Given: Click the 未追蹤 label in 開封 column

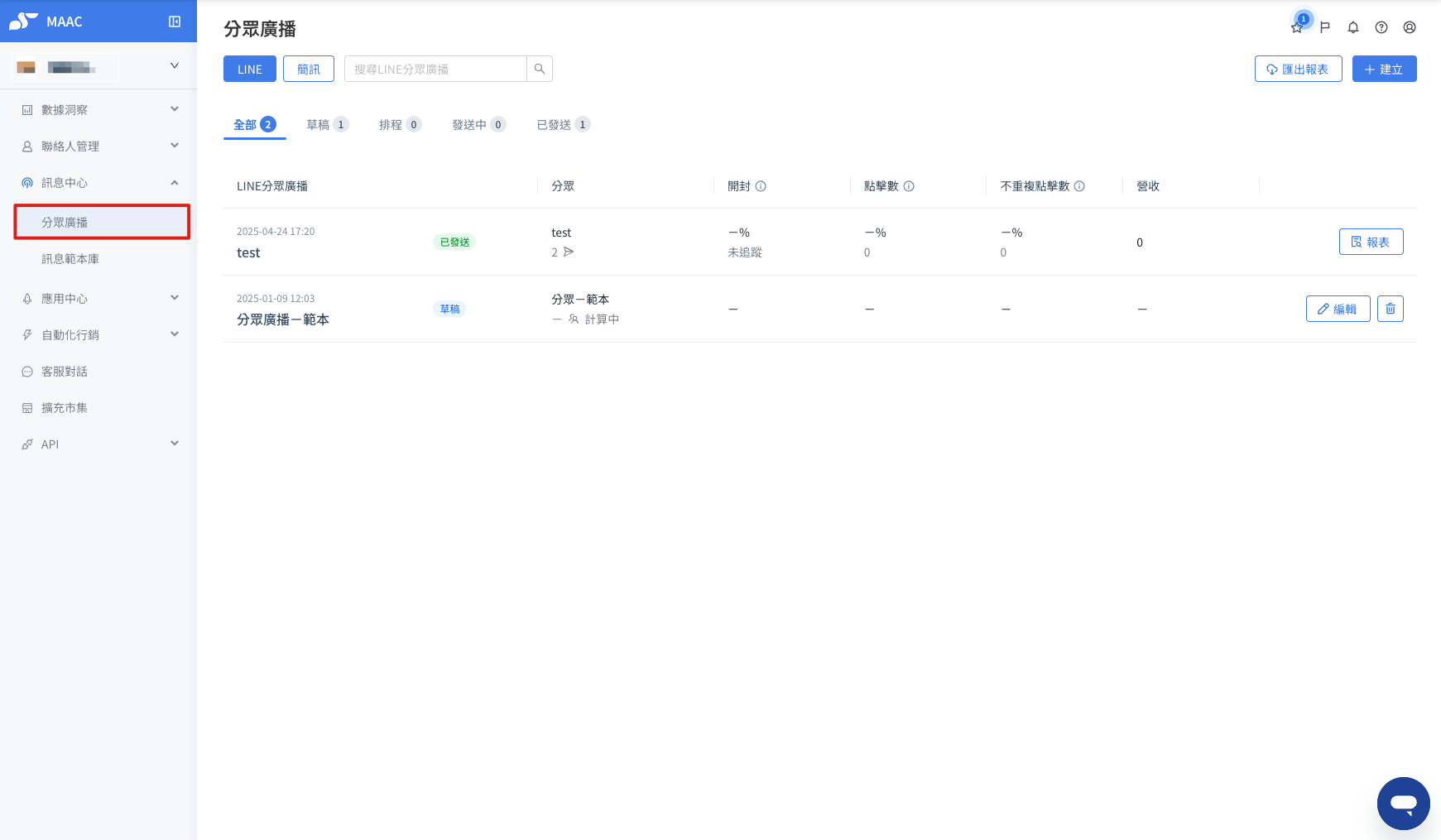Looking at the screenshot, I should pyautogui.click(x=745, y=252).
